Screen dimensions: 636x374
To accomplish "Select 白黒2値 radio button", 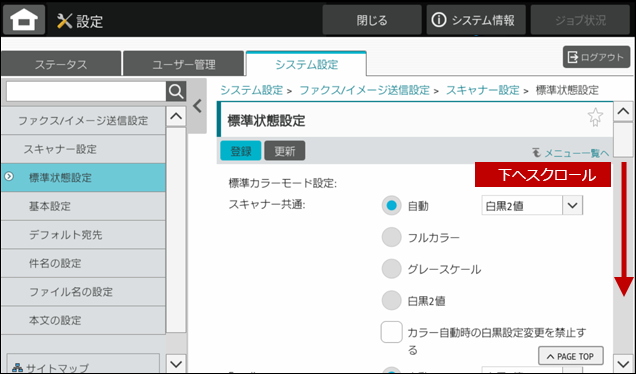I will coord(391,301).
